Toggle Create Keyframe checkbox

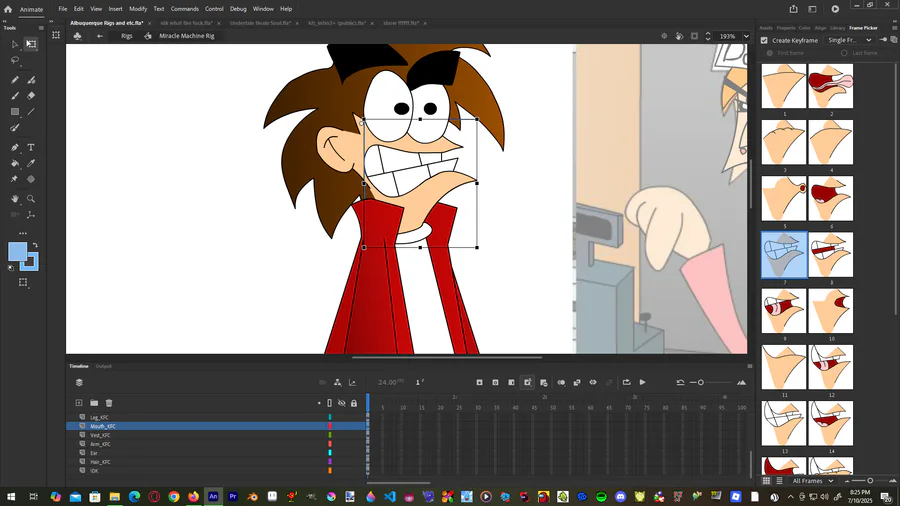[764, 40]
